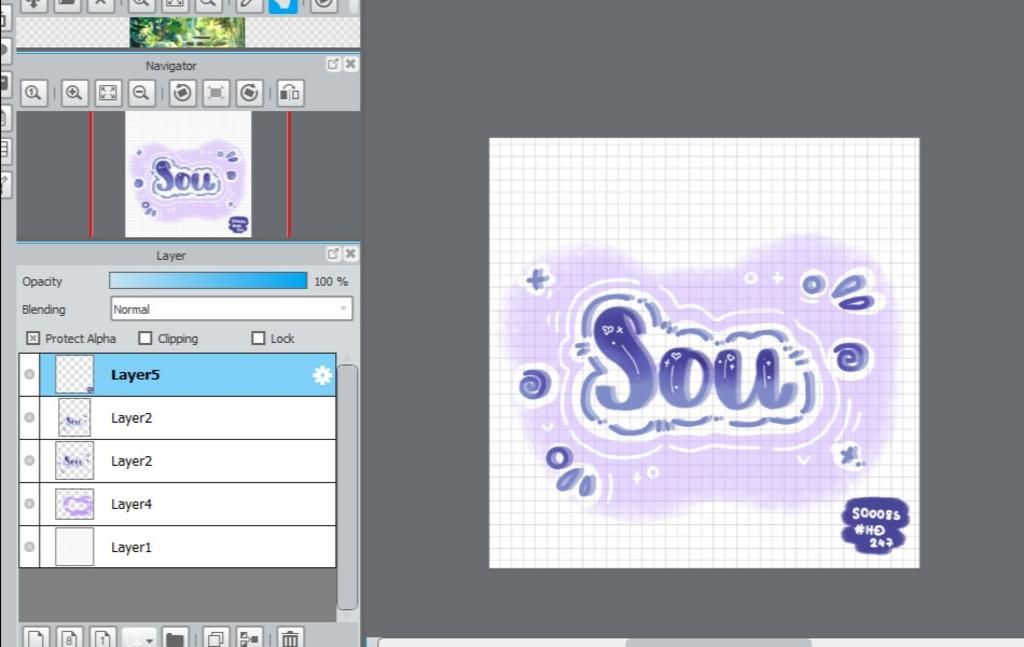This screenshot has width=1024, height=647.
Task: Toggle visibility of Layer4
Action: coord(29,504)
